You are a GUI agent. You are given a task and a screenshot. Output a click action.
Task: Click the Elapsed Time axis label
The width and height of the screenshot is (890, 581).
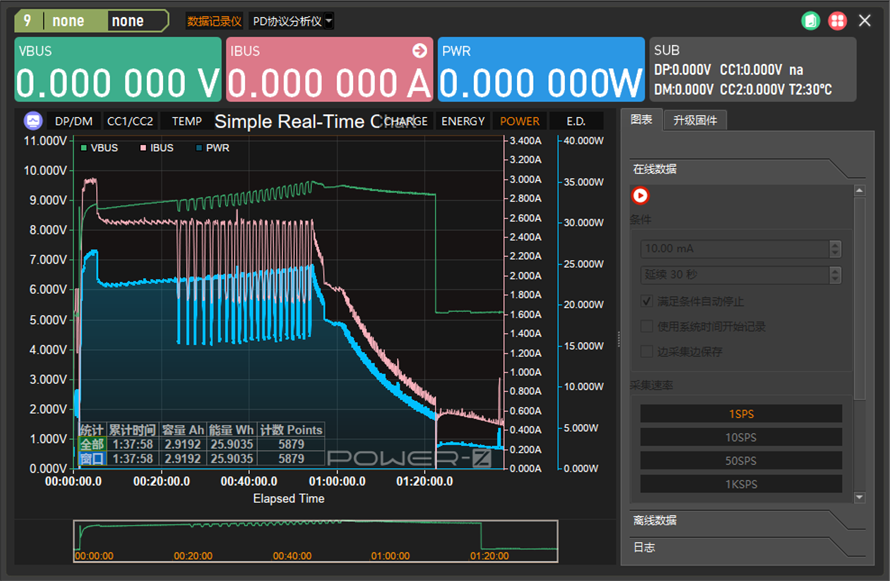click(289, 499)
